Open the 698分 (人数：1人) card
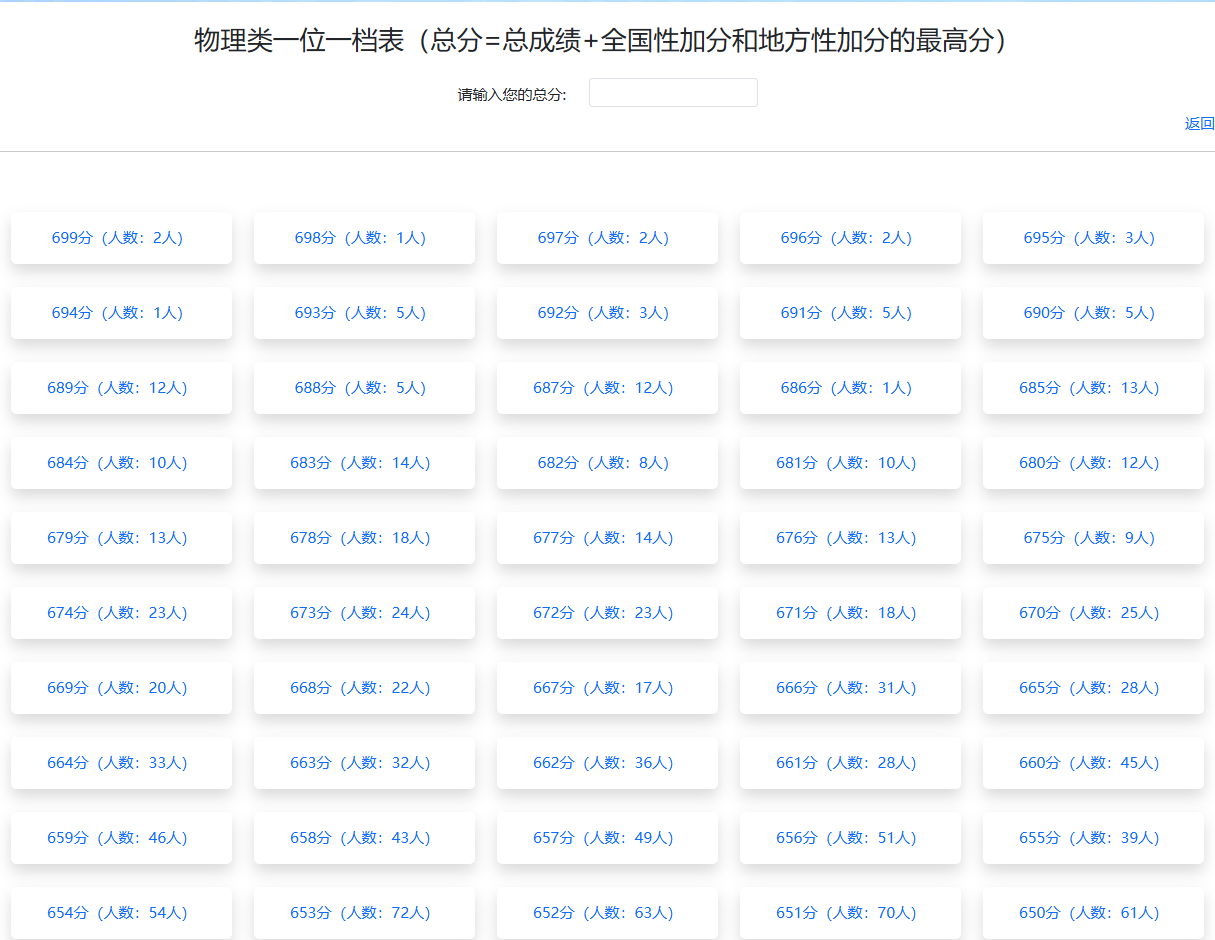 coord(364,238)
